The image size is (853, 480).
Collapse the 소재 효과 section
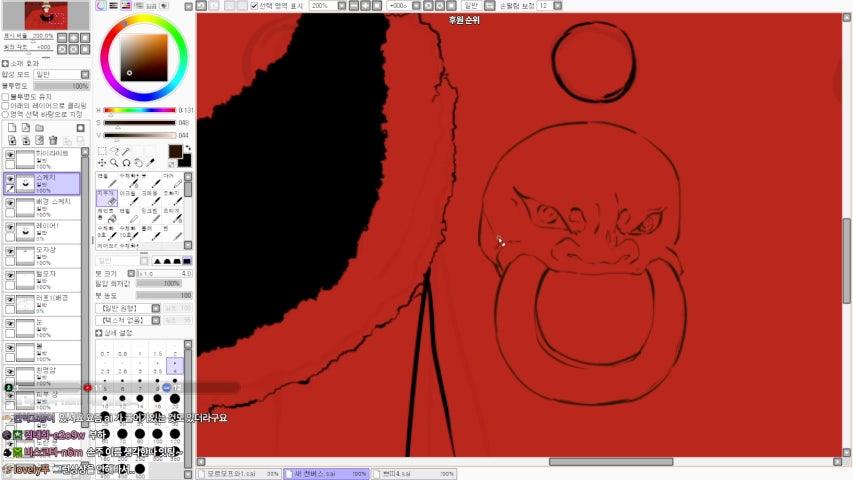(x=5, y=64)
